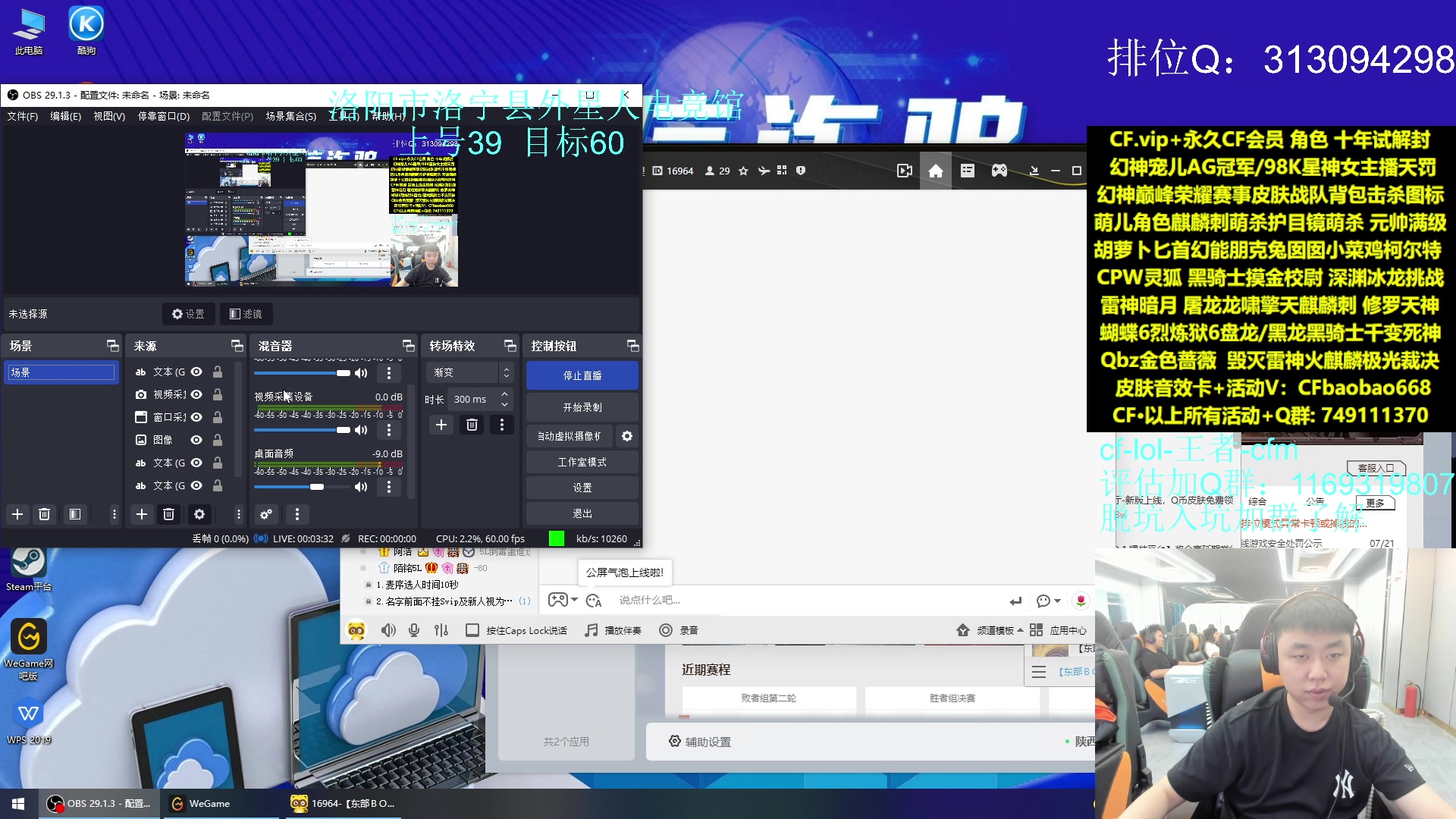Open virtual camera settings gear

pos(627,436)
